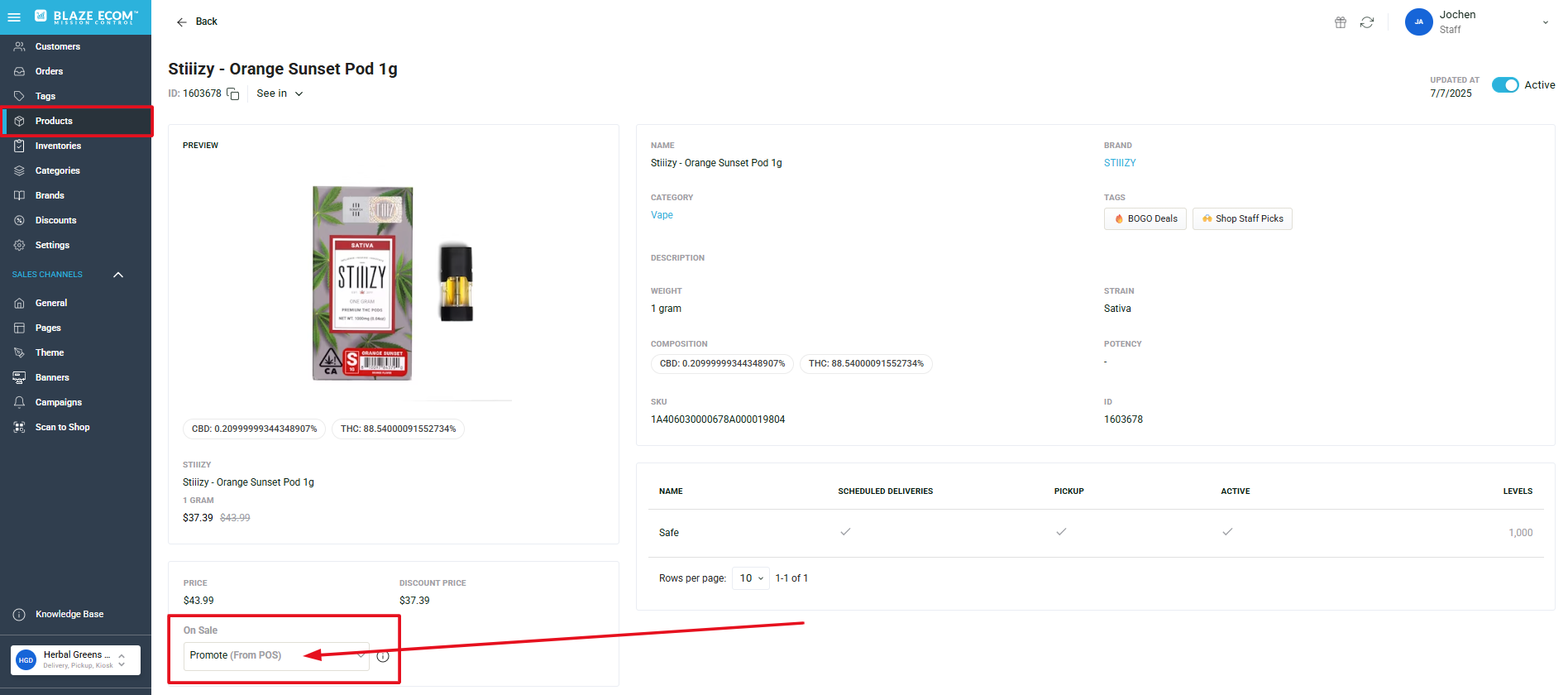Click the Pages layout icon
This screenshot has width=1568, height=695.
[x=19, y=328]
